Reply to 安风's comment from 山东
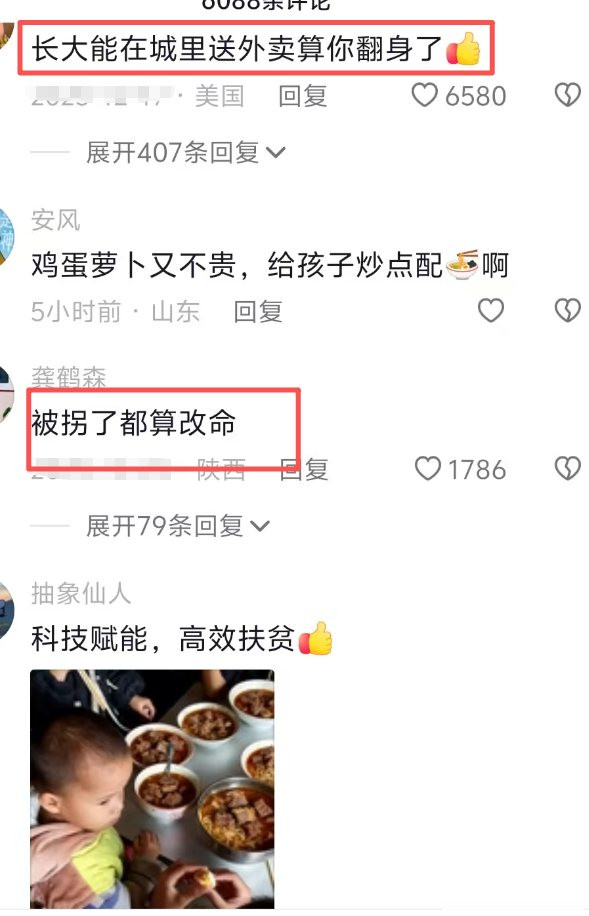Viewport: 589px width, 916px height. (x=258, y=311)
